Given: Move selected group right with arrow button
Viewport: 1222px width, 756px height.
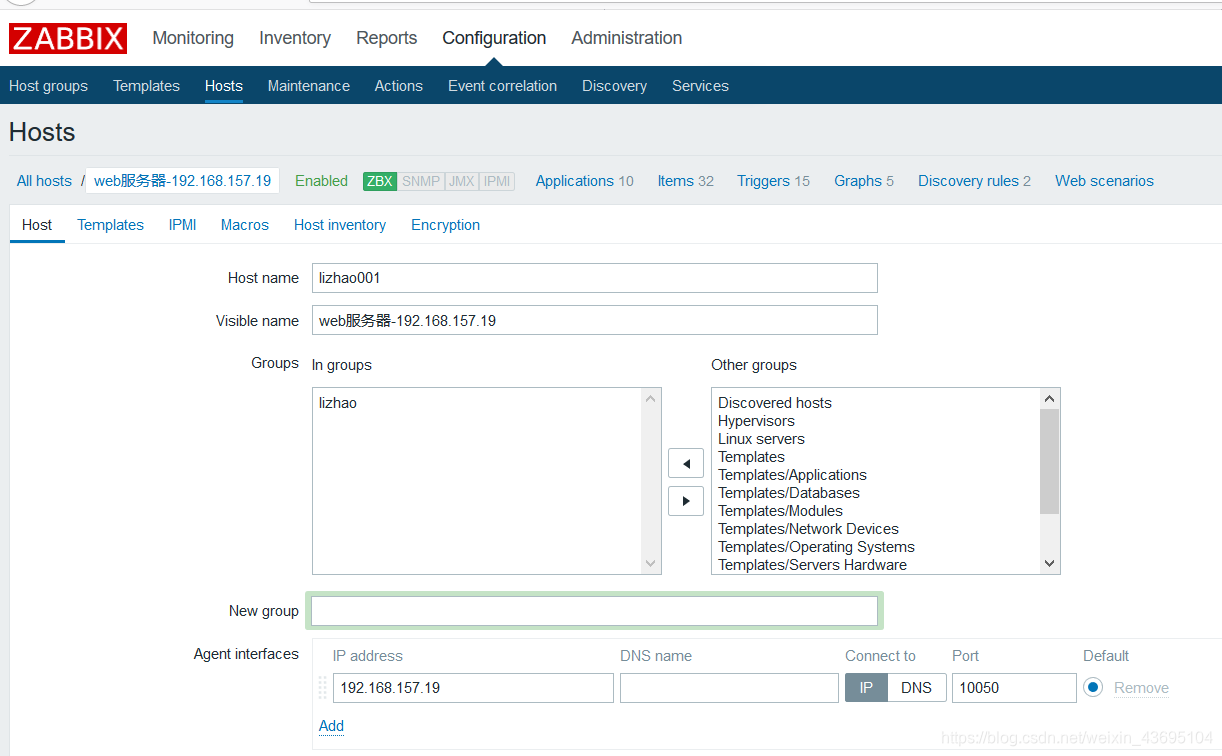Looking at the screenshot, I should [686, 501].
